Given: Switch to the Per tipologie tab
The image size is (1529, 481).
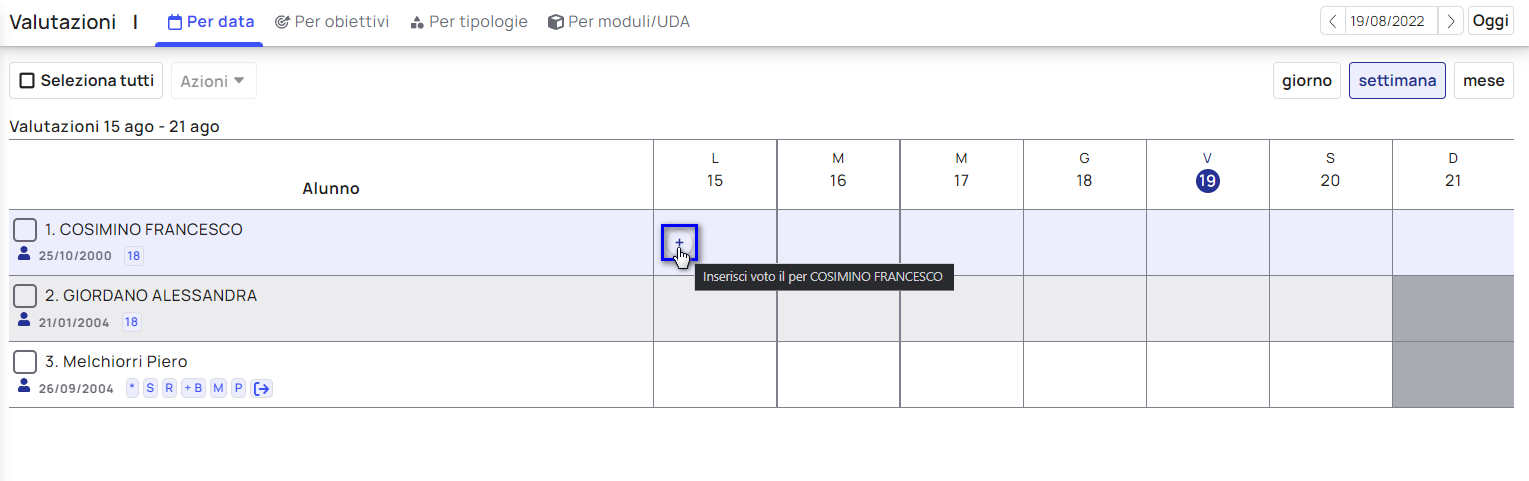Looking at the screenshot, I should (468, 22).
